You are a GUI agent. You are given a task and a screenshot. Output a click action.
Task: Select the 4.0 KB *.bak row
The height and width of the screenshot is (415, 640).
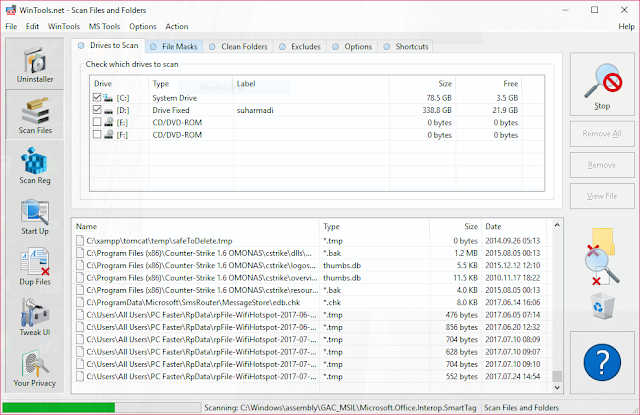(312, 290)
